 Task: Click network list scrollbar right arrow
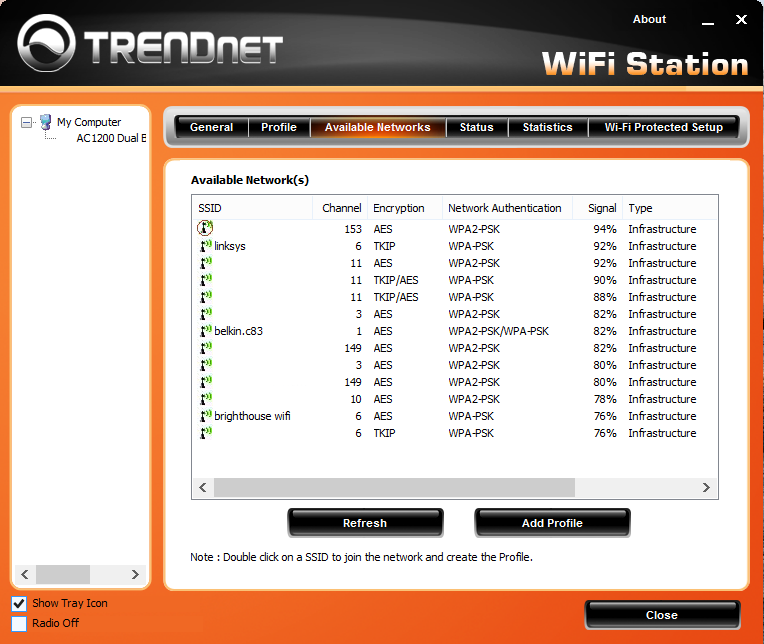click(x=706, y=488)
